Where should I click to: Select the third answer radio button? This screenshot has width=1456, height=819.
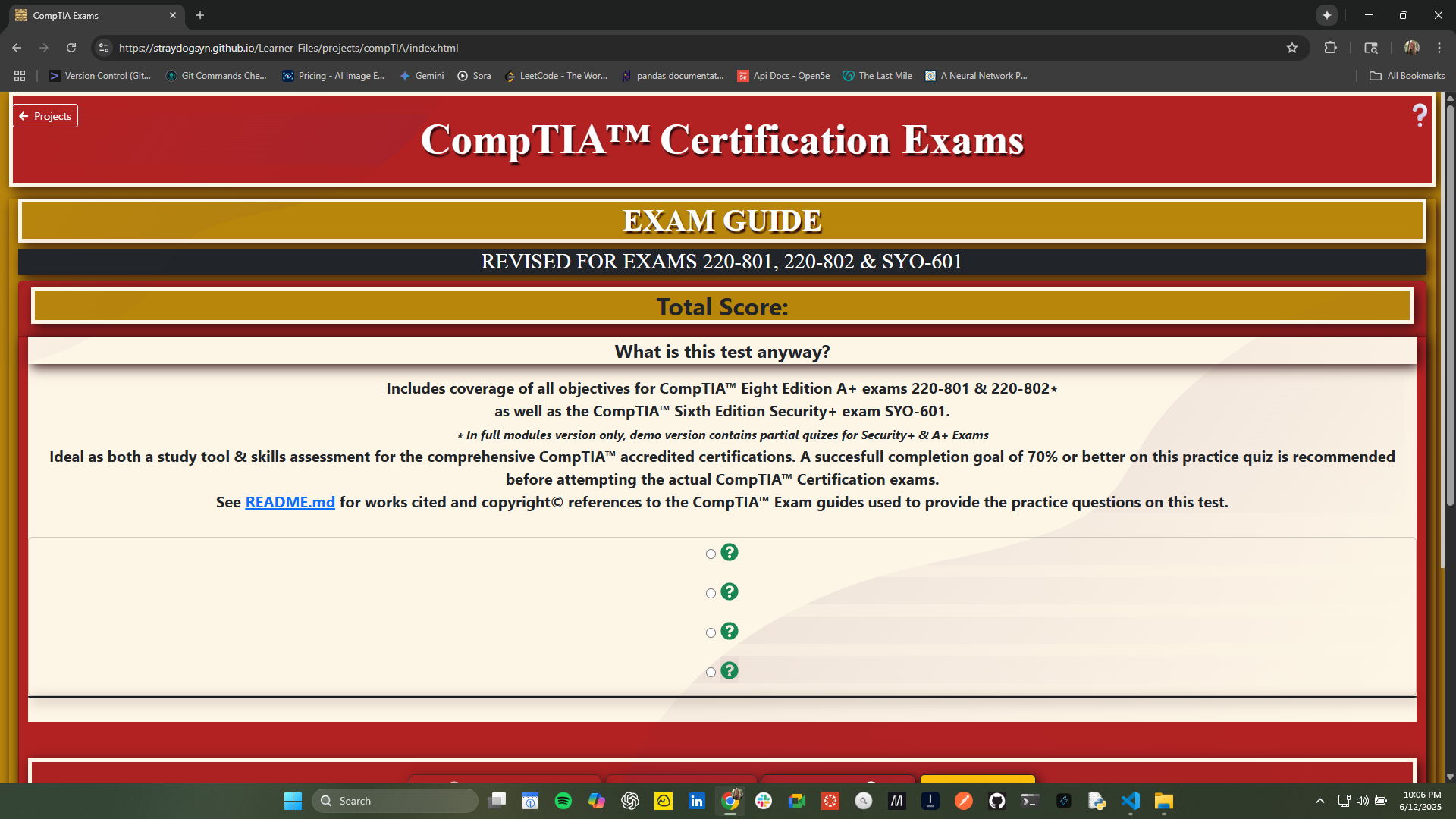click(711, 632)
